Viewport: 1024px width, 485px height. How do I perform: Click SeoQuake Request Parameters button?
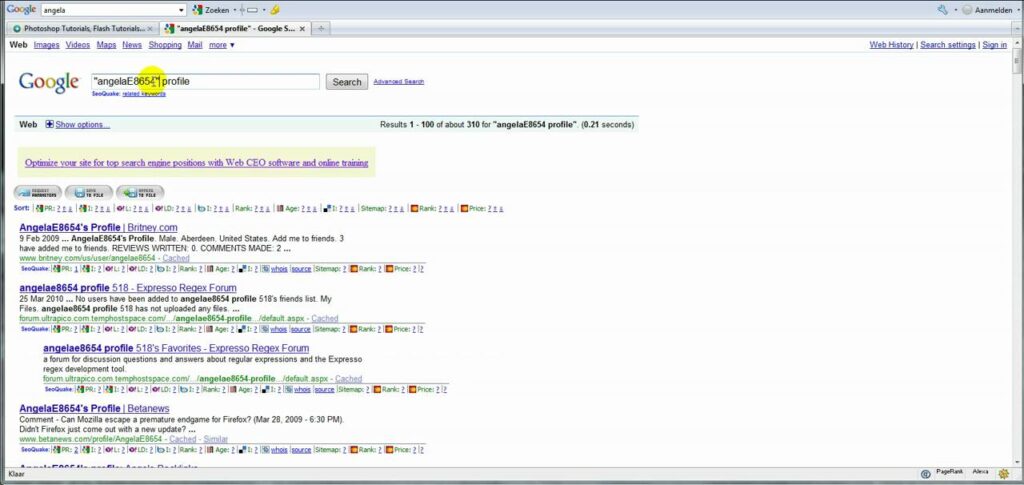click(38, 193)
